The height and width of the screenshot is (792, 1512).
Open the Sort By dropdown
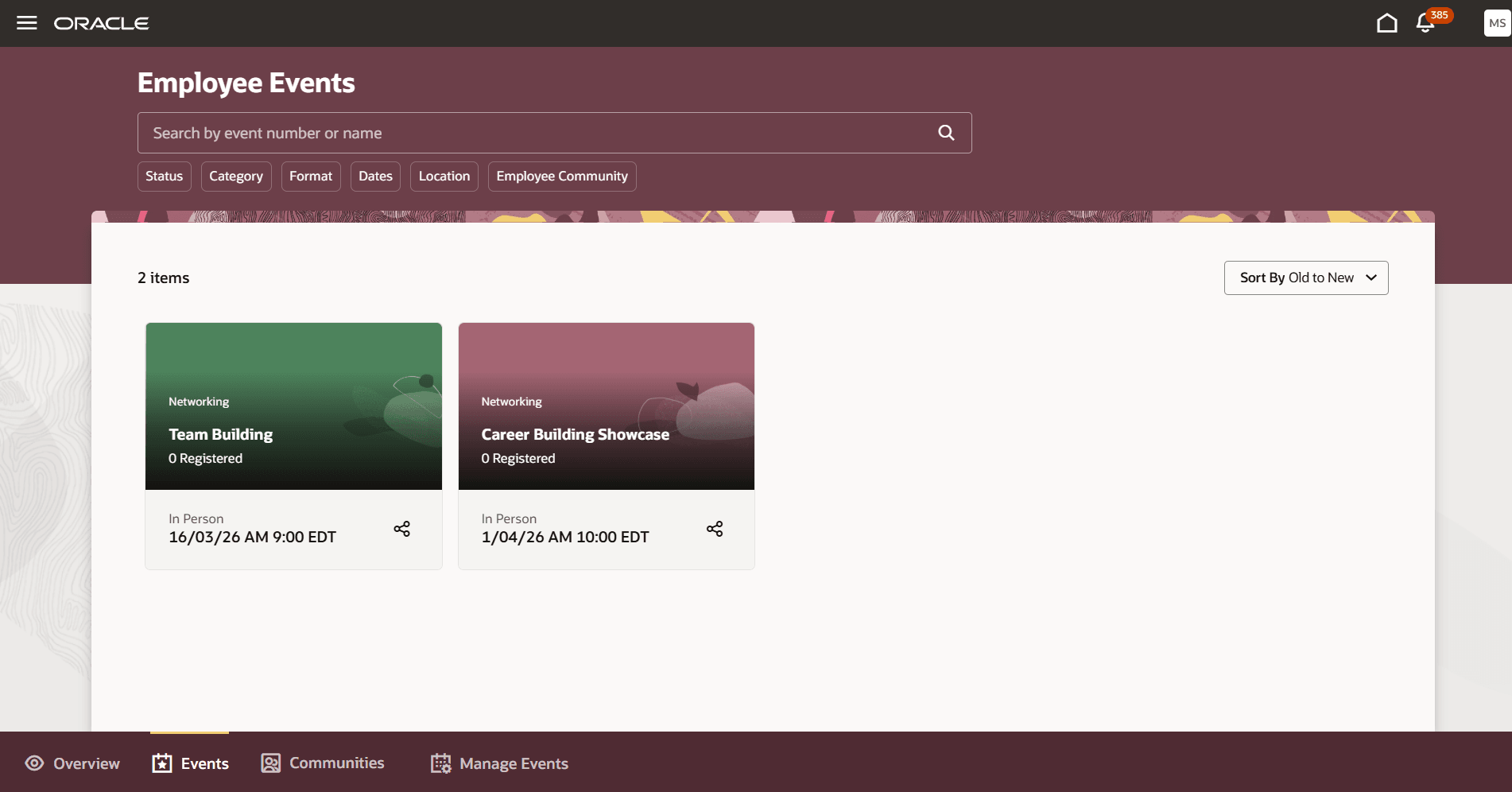tap(1305, 278)
